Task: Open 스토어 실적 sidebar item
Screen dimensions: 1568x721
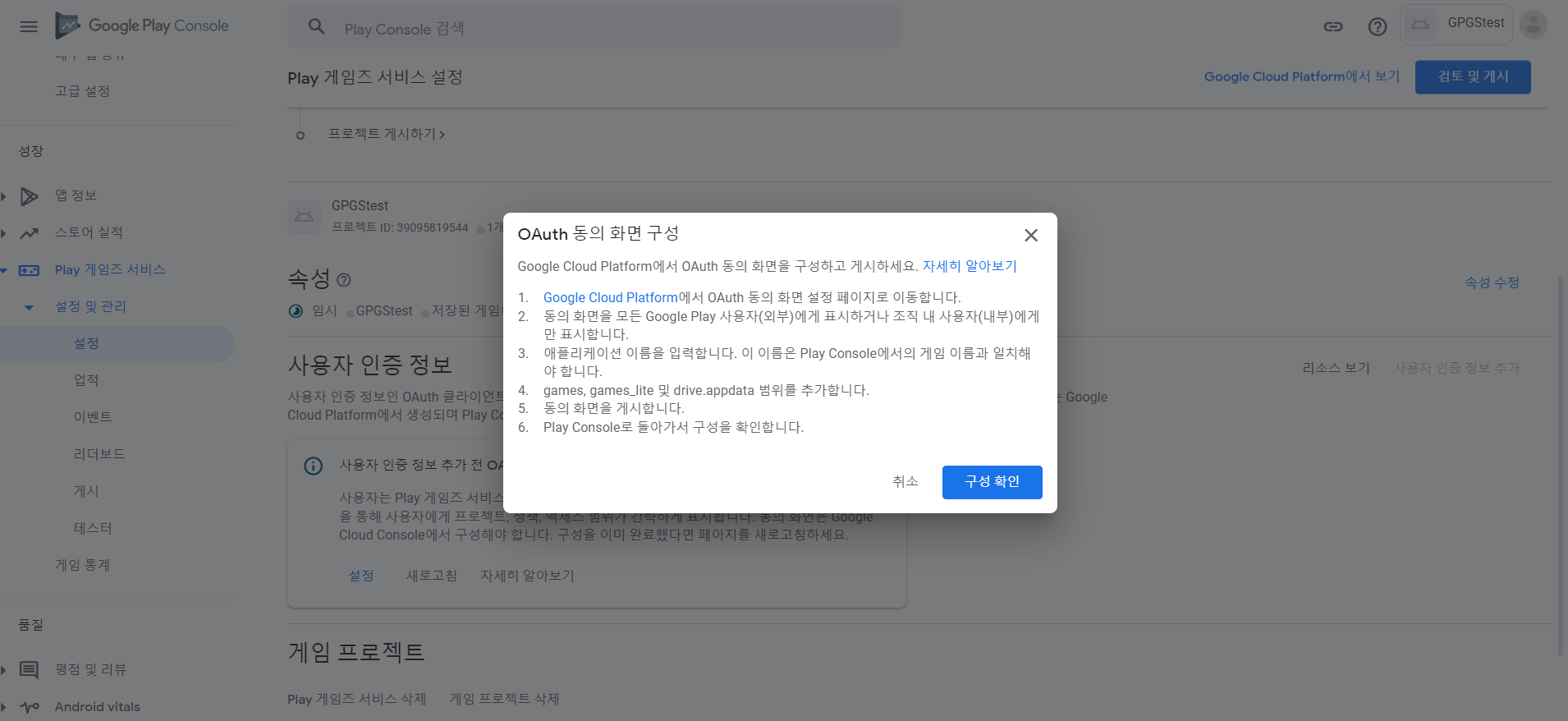Action: [89, 232]
